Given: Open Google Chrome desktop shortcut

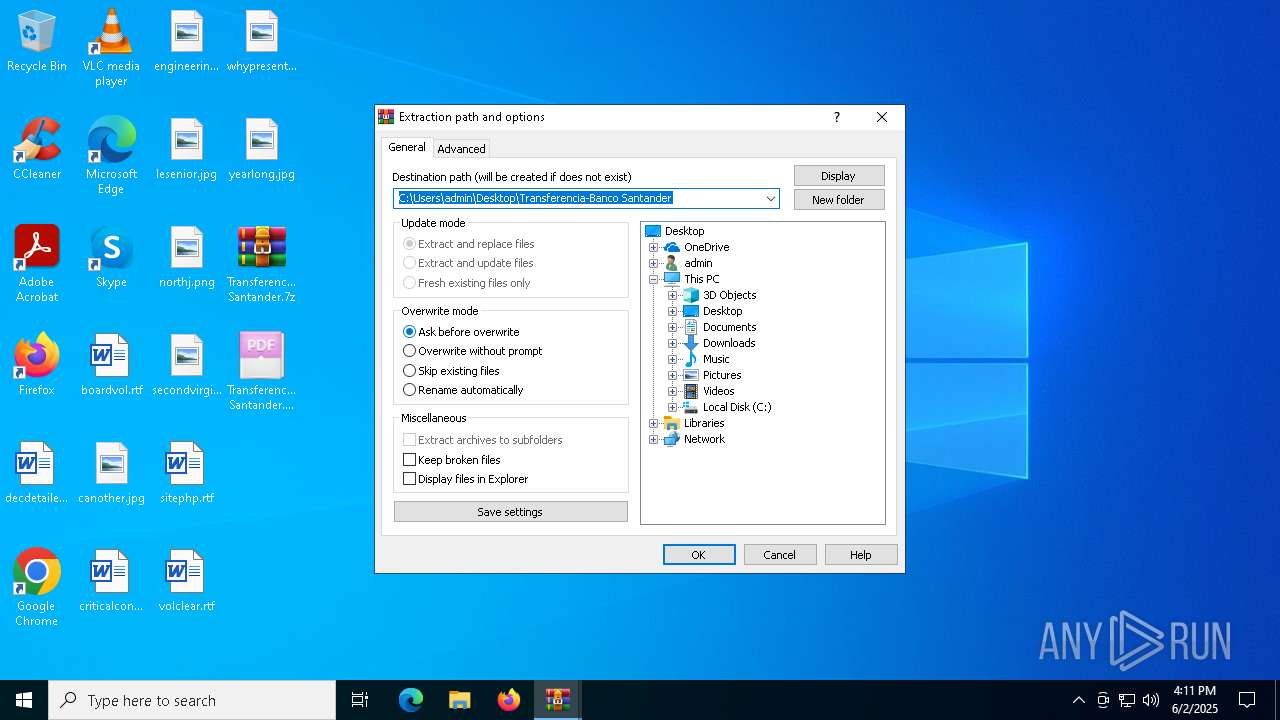Looking at the screenshot, I should [37, 588].
